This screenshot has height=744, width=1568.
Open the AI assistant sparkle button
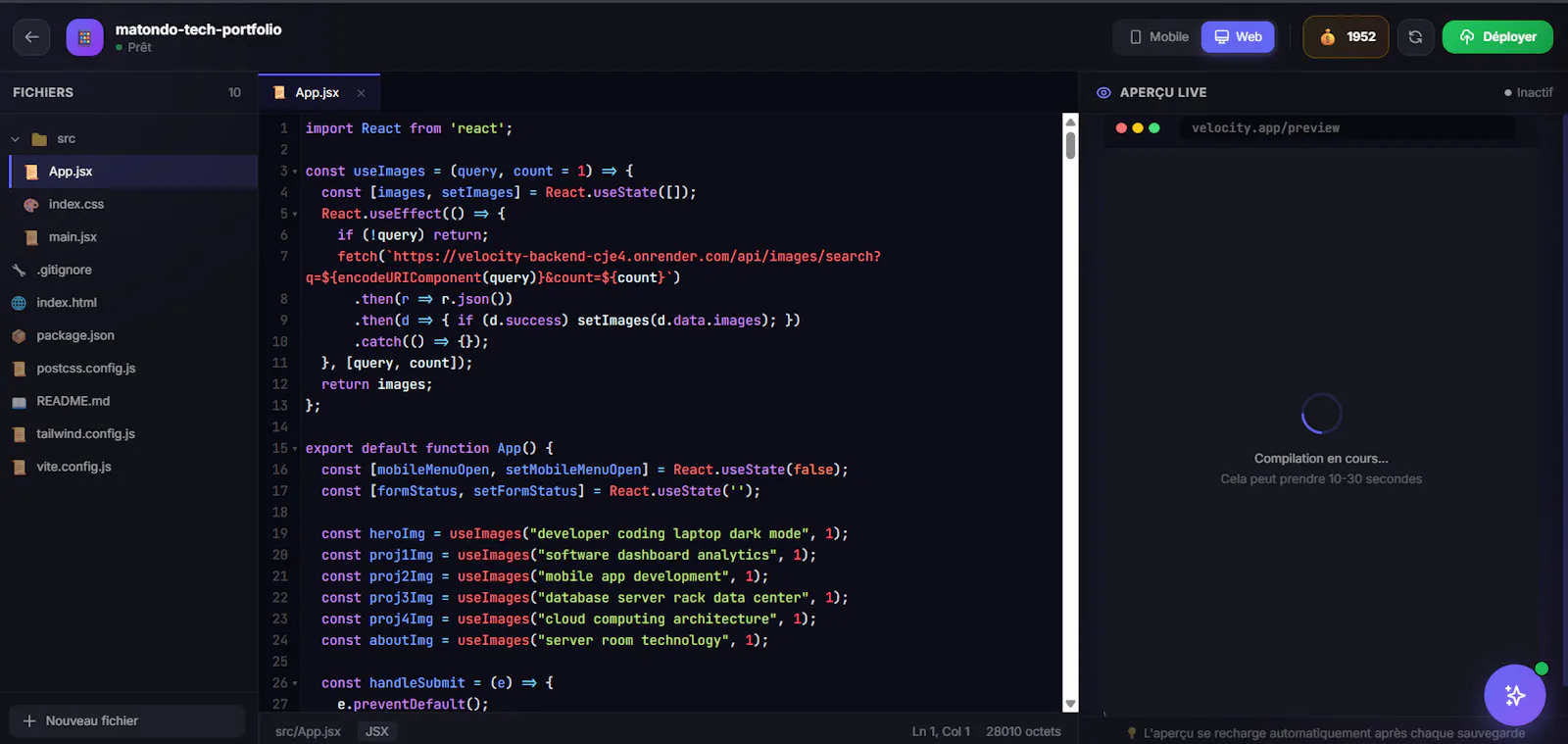(x=1515, y=695)
